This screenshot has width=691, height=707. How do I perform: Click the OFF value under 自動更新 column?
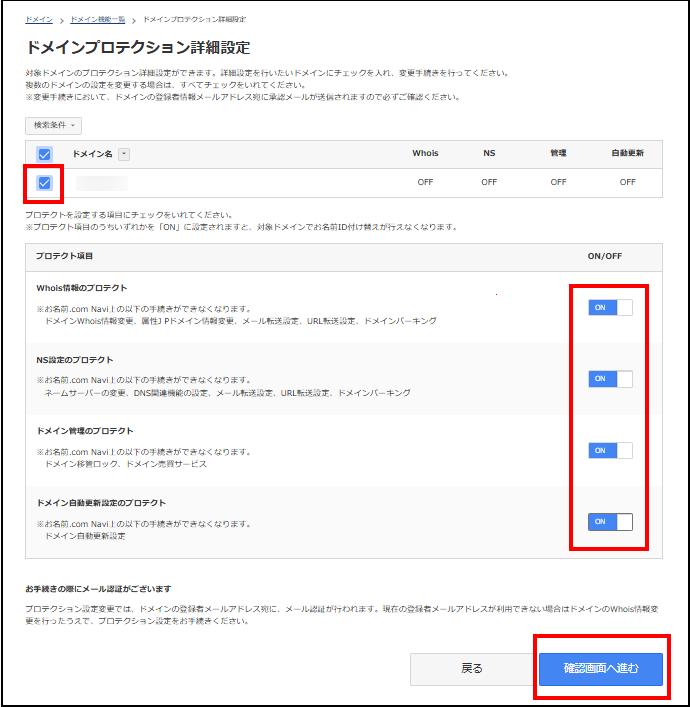pyautogui.click(x=627, y=182)
